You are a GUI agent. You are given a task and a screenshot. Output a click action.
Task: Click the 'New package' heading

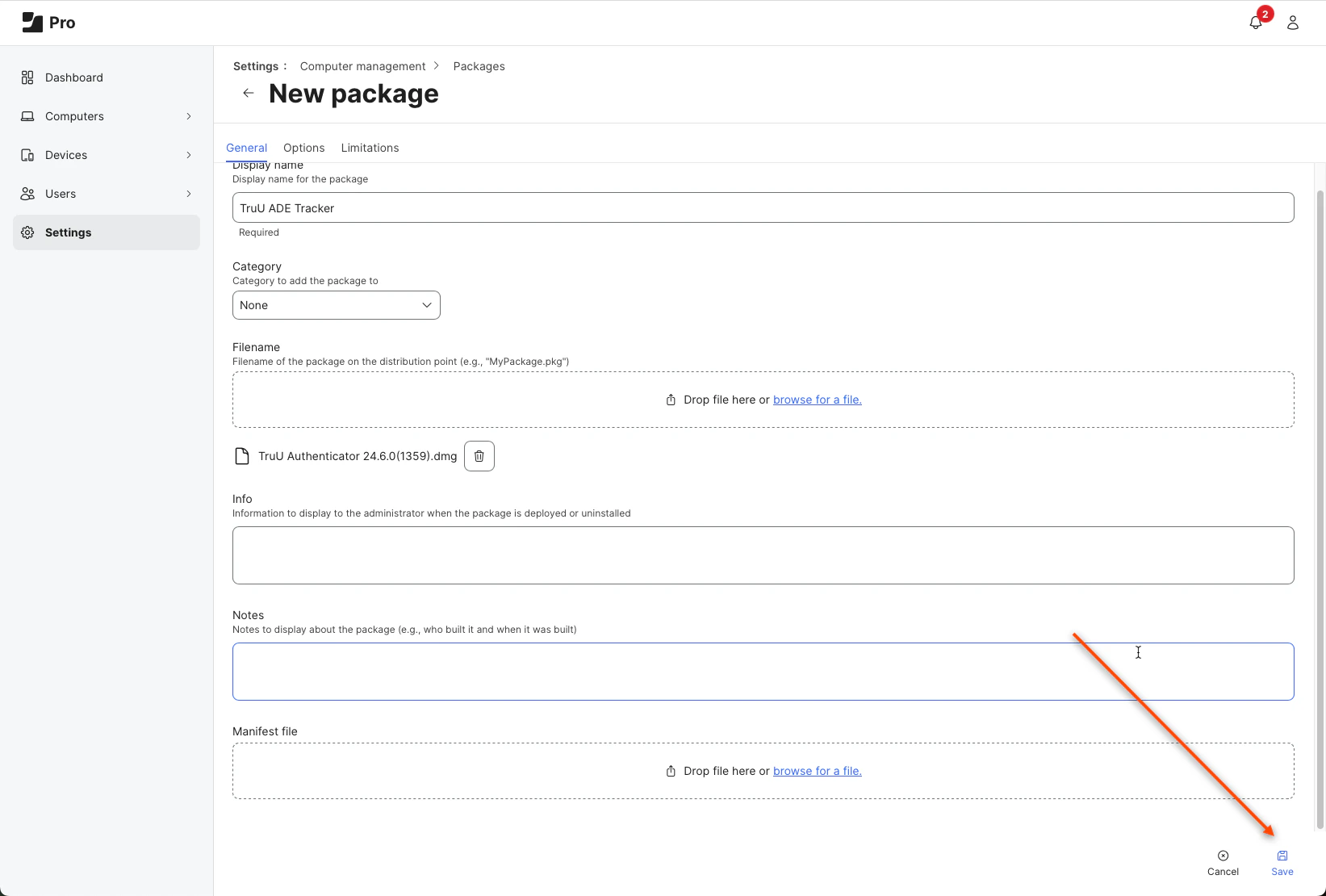(x=353, y=94)
